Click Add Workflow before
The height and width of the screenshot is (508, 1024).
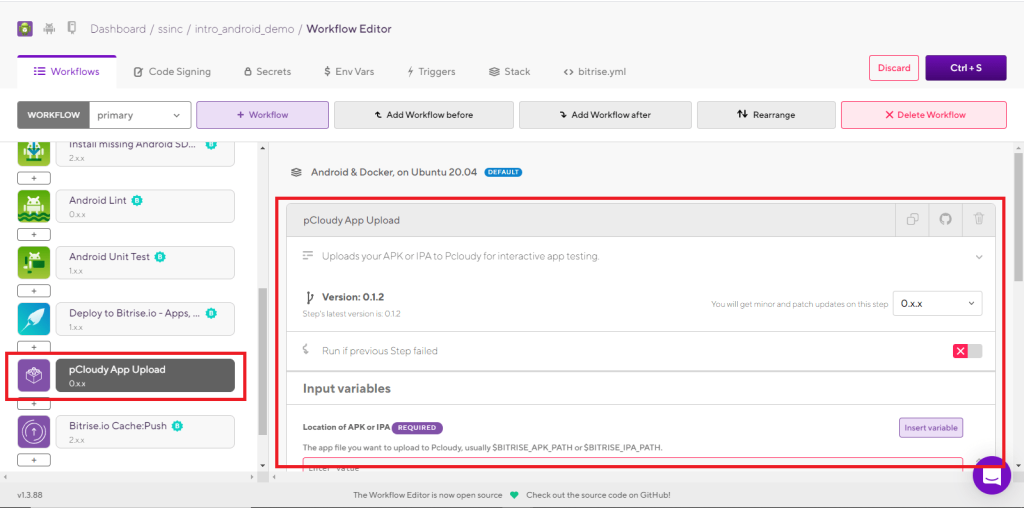pyautogui.click(x=424, y=115)
